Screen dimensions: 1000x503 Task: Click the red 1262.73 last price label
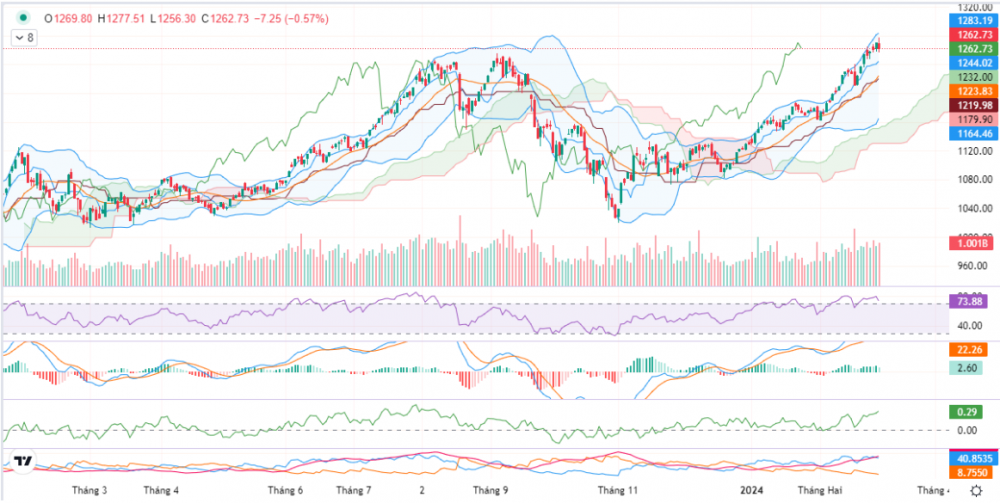(974, 34)
